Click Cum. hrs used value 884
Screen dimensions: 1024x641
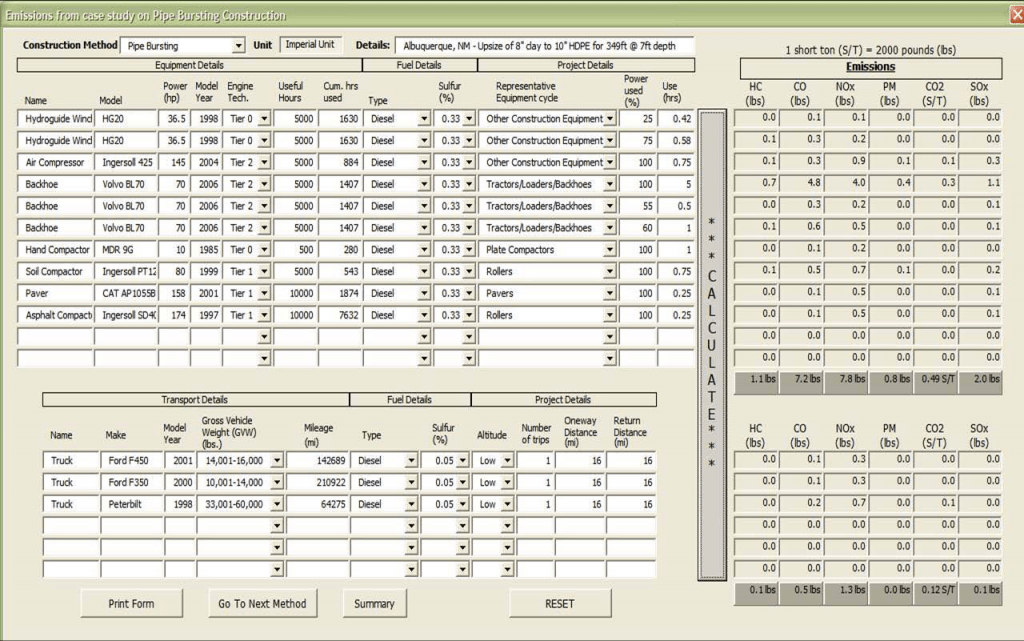pos(340,163)
